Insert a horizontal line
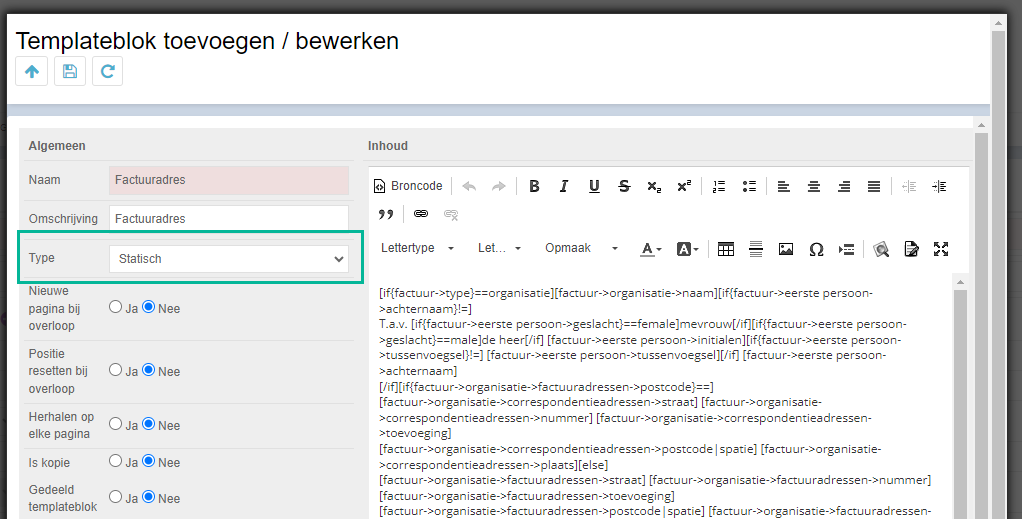 (x=755, y=248)
